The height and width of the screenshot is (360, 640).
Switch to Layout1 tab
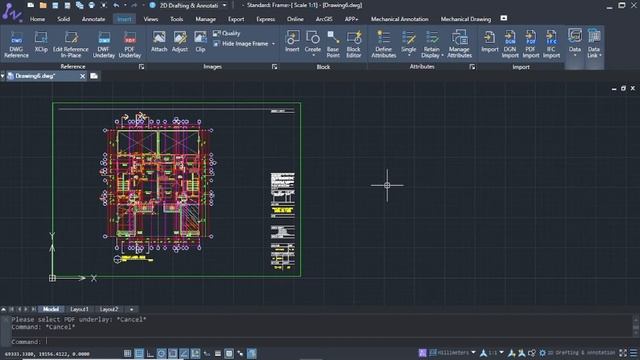(x=79, y=309)
